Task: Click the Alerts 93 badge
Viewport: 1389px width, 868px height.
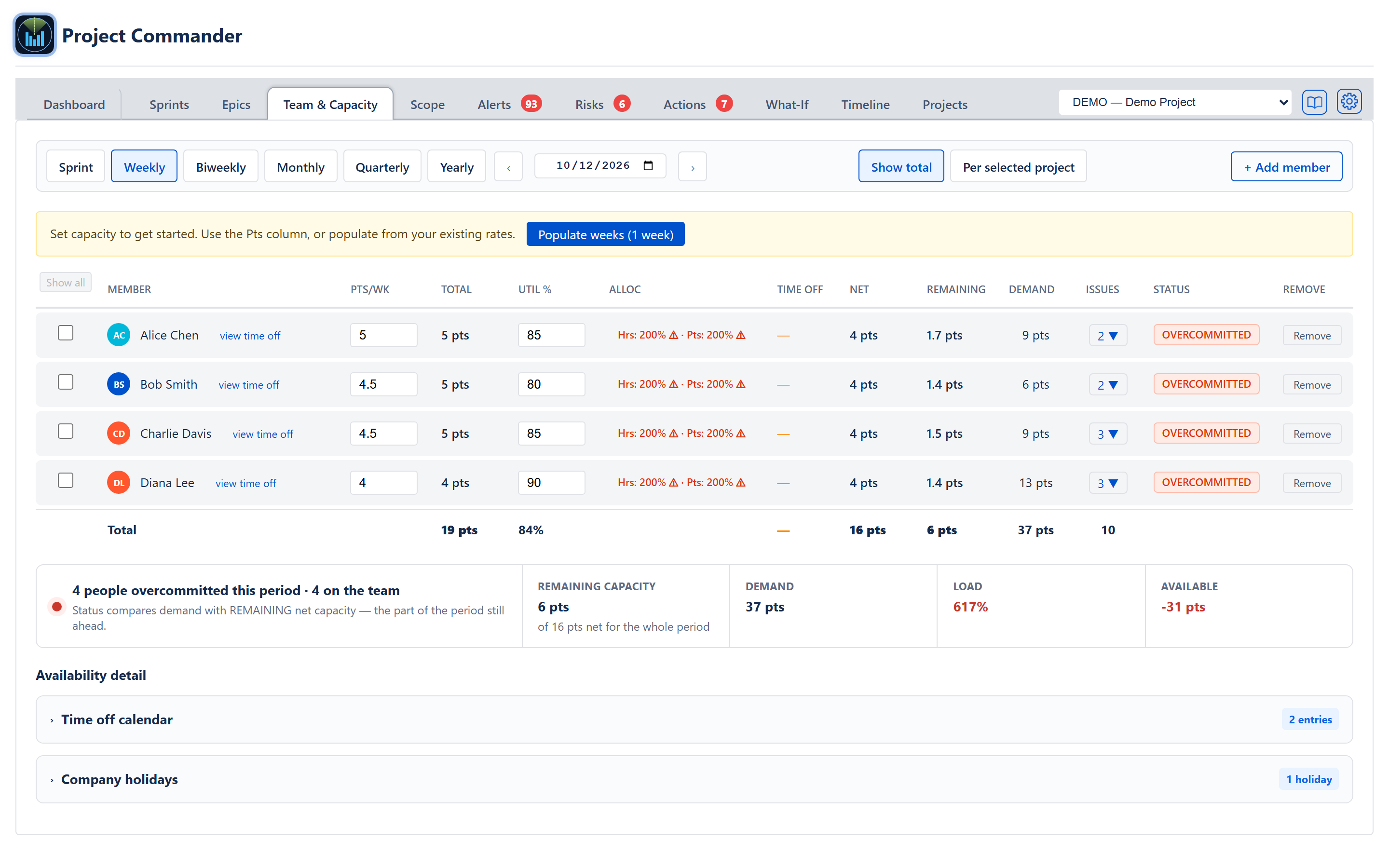Action: coord(531,104)
